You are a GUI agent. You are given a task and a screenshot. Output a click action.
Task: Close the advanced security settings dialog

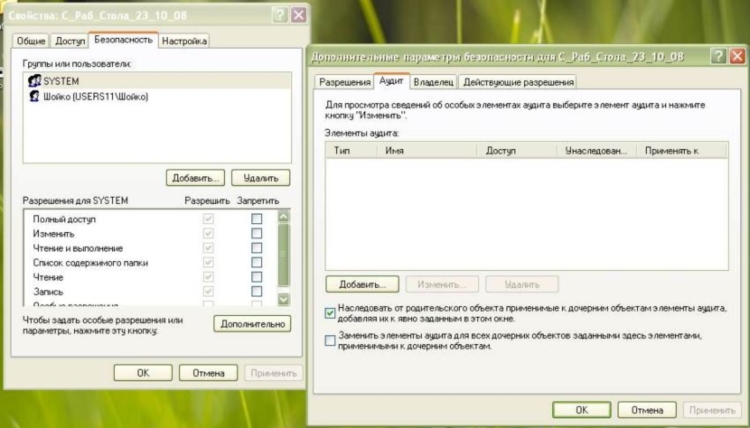point(735,57)
